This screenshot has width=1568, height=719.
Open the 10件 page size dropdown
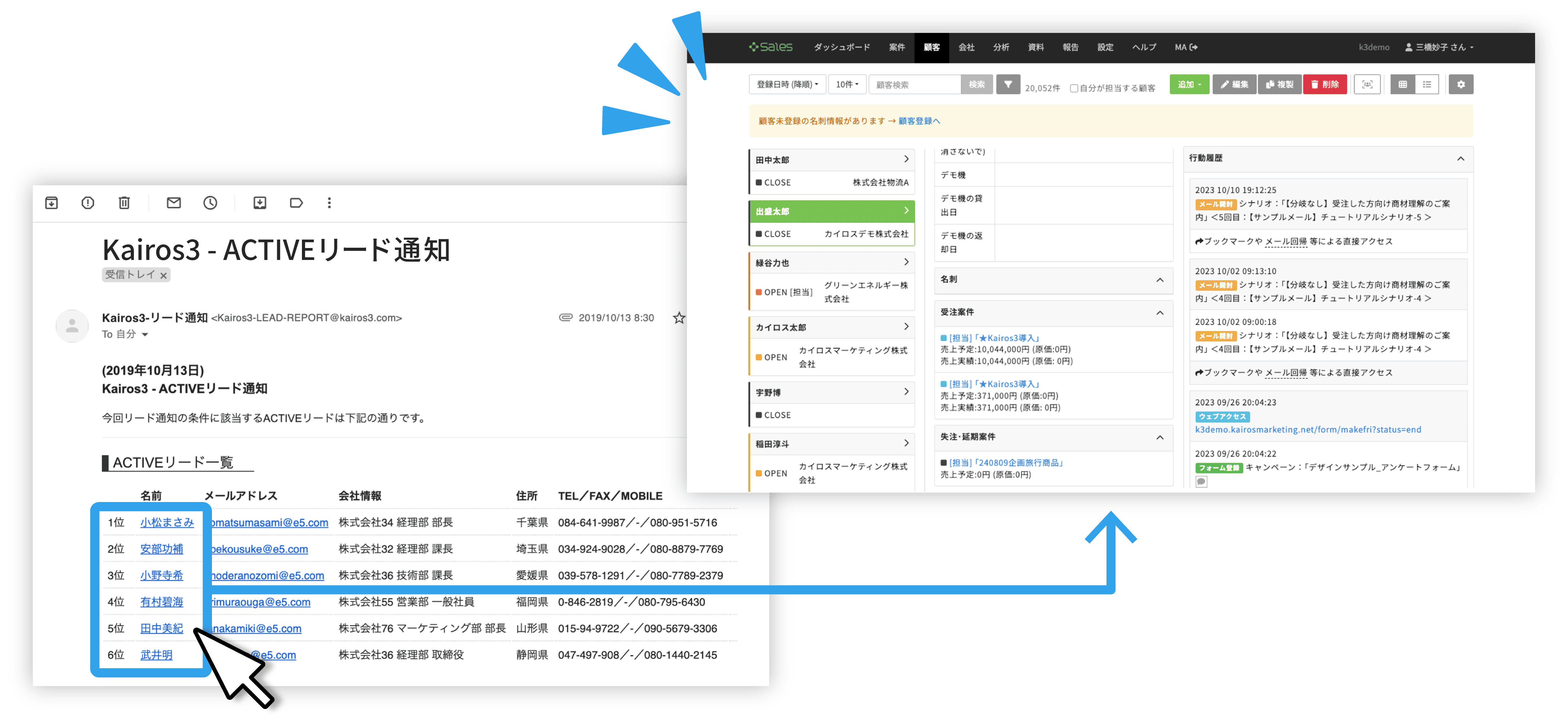(x=847, y=85)
